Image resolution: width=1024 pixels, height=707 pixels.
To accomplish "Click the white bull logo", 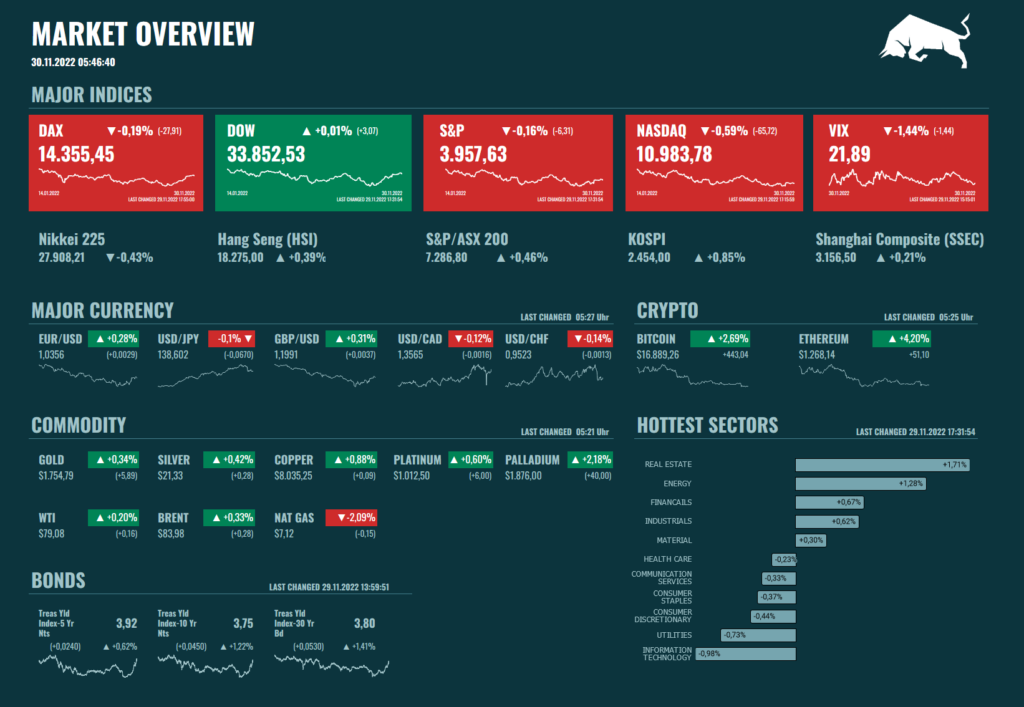I will tap(925, 40).
